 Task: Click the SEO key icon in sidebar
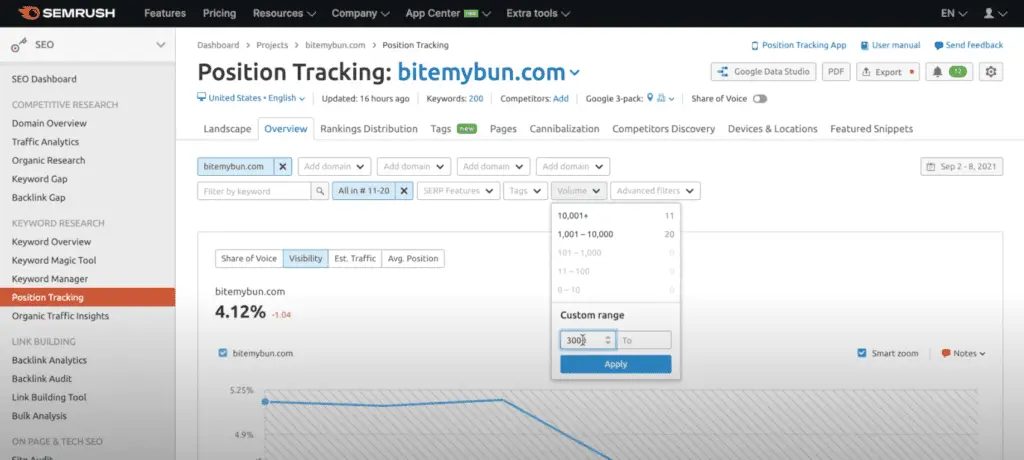pyautogui.click(x=19, y=44)
